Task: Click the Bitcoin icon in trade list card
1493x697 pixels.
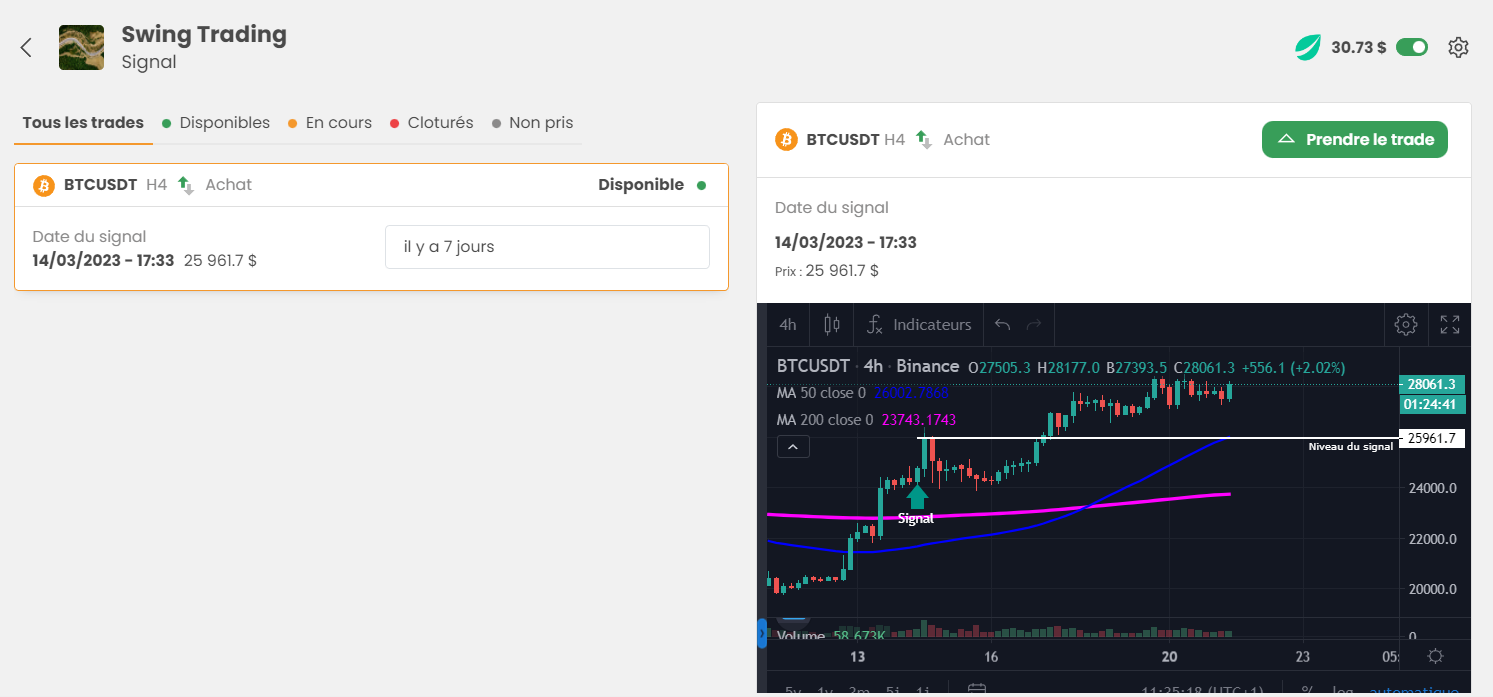Action: [x=44, y=185]
